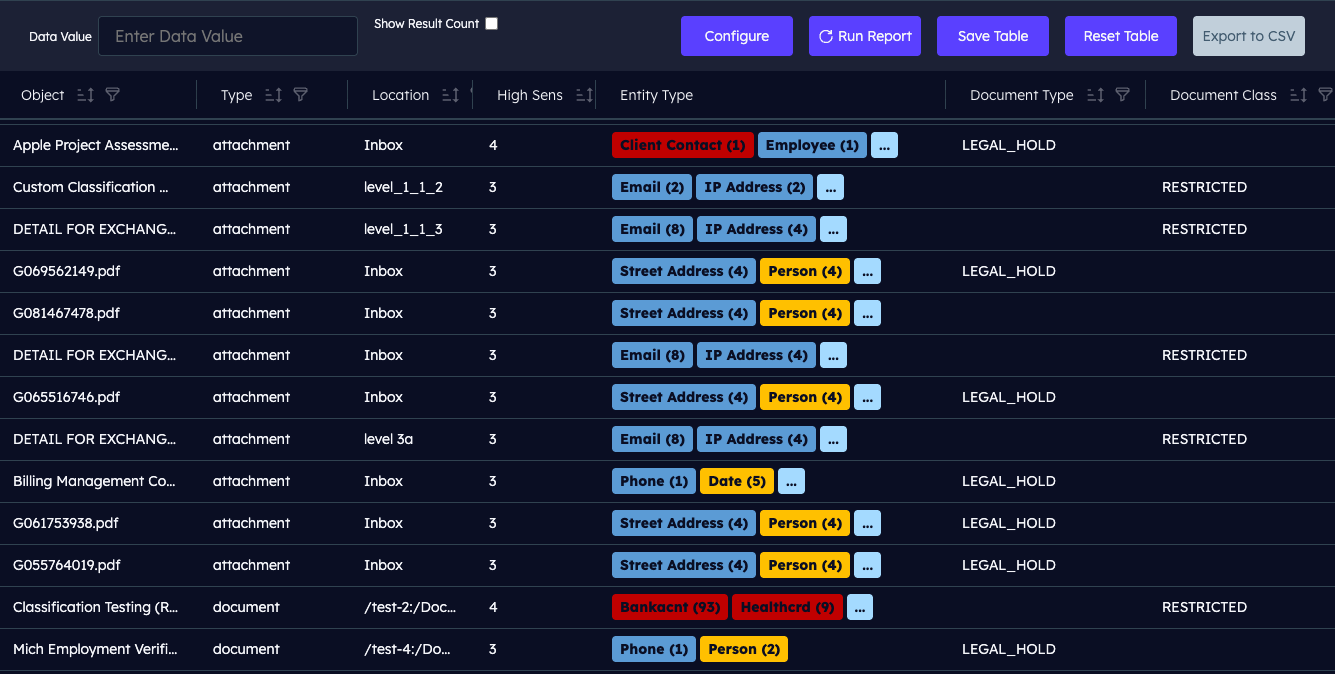Expand more entity tags for G061753938.pdf
The image size is (1335, 674).
point(867,523)
